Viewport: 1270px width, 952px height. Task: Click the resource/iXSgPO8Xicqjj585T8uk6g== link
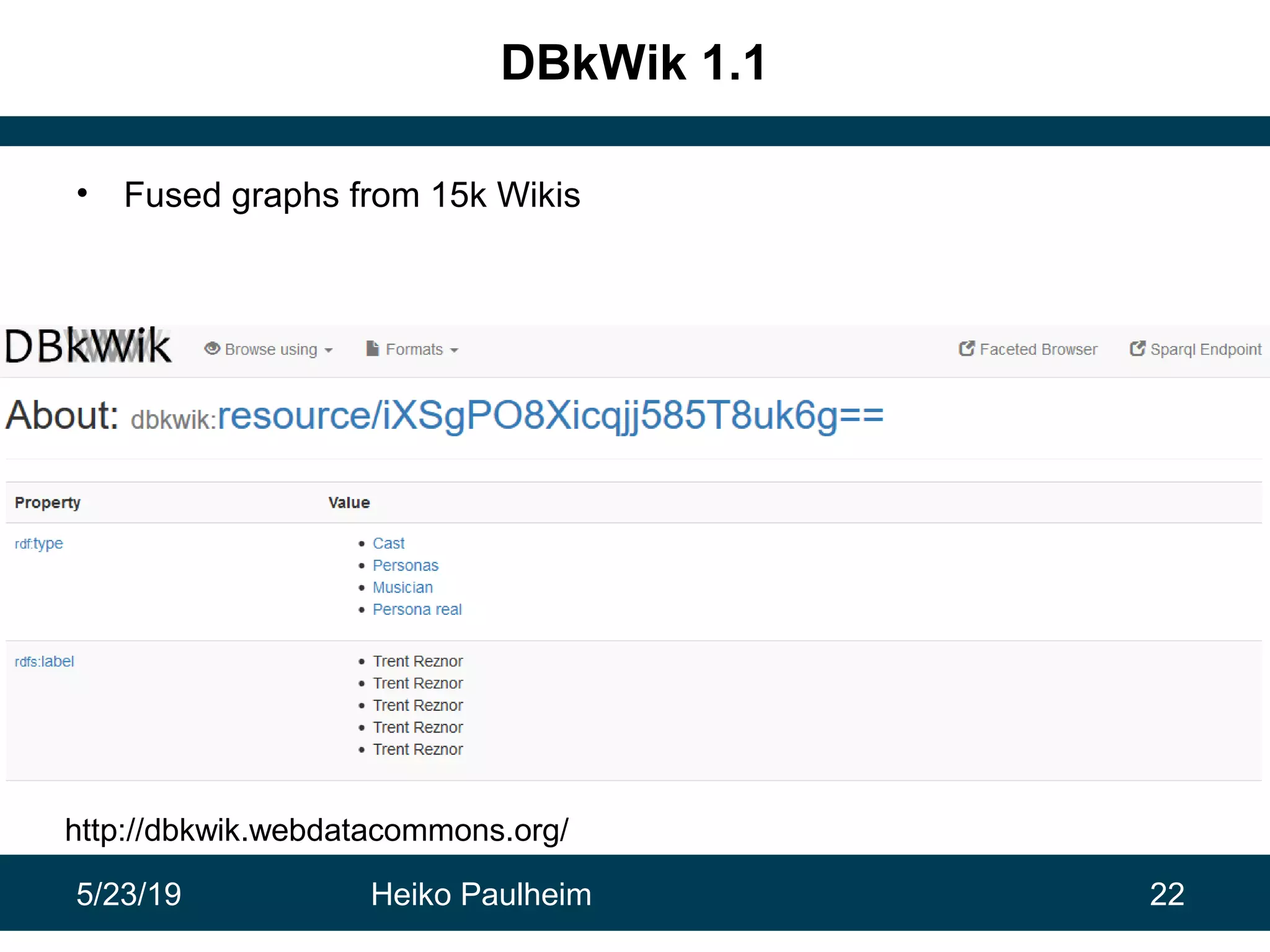[x=550, y=415]
